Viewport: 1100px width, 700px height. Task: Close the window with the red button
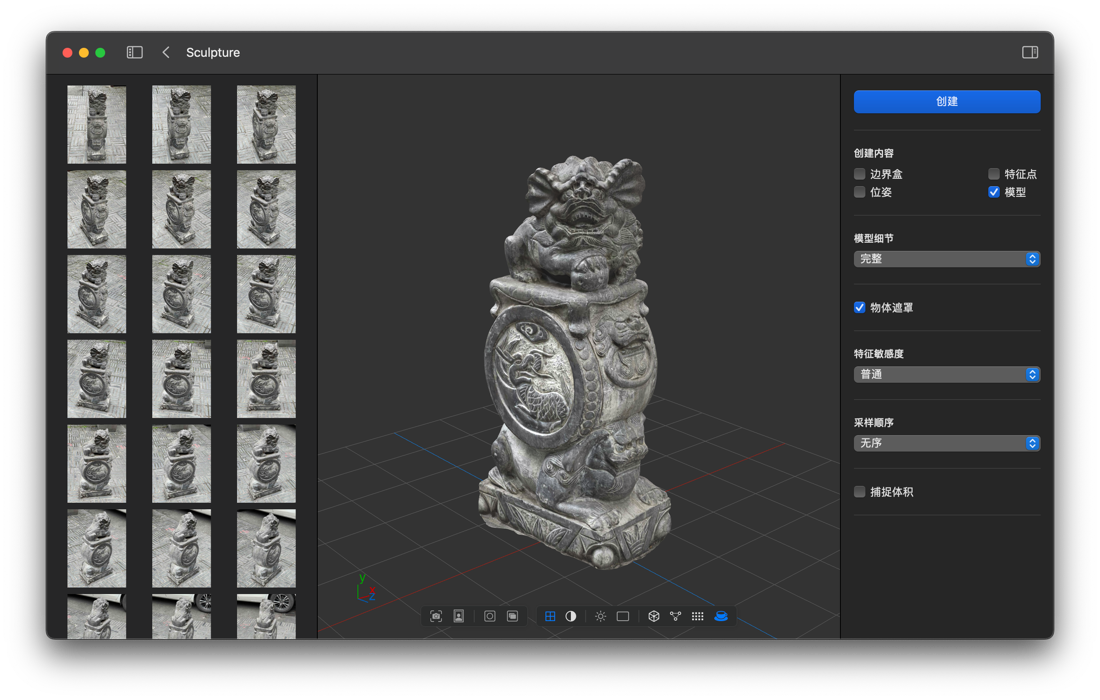[67, 53]
